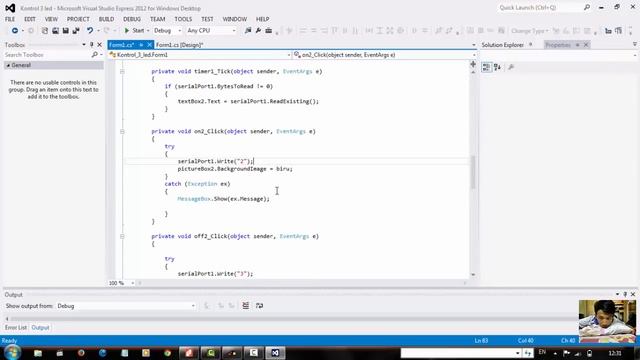This screenshot has width=640, height=360.
Task: Open the Kontrol_3_led.Form1 class dropdown
Action: click(x=200, y=55)
